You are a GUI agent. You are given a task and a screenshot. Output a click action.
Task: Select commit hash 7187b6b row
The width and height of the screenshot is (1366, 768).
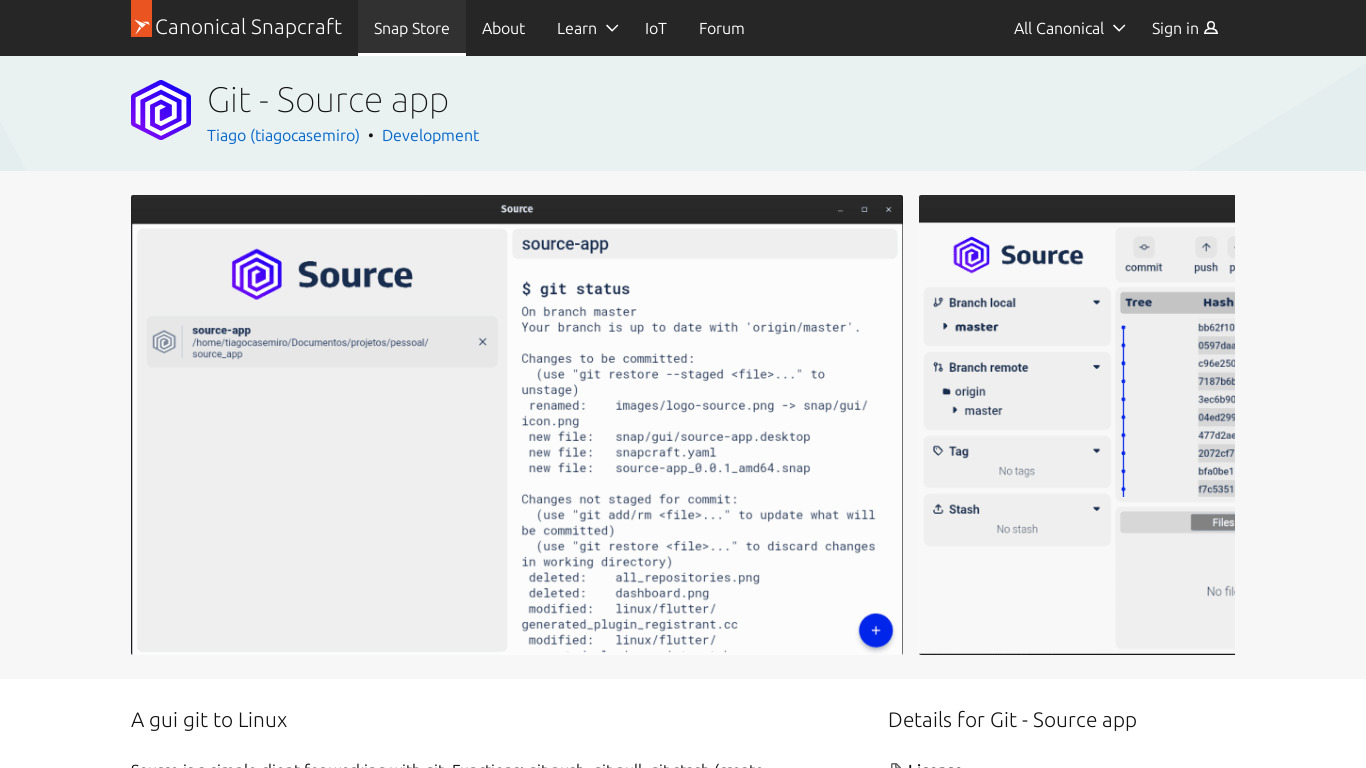1216,382
